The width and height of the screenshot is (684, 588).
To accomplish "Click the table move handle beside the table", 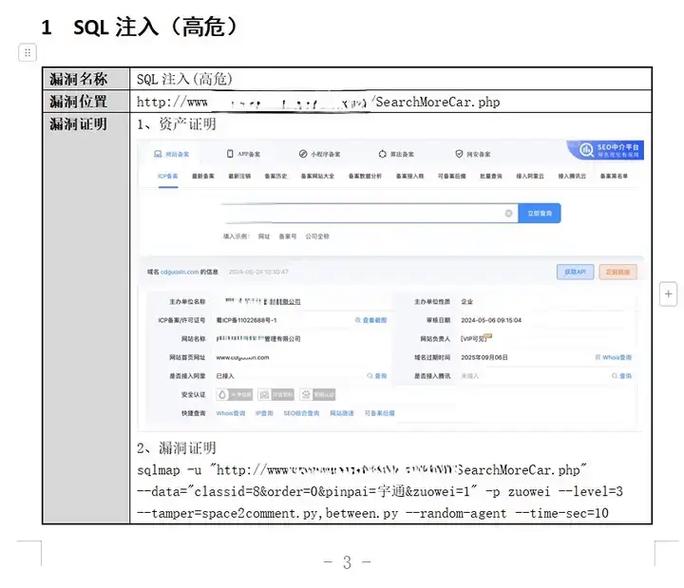I will click(x=27, y=53).
